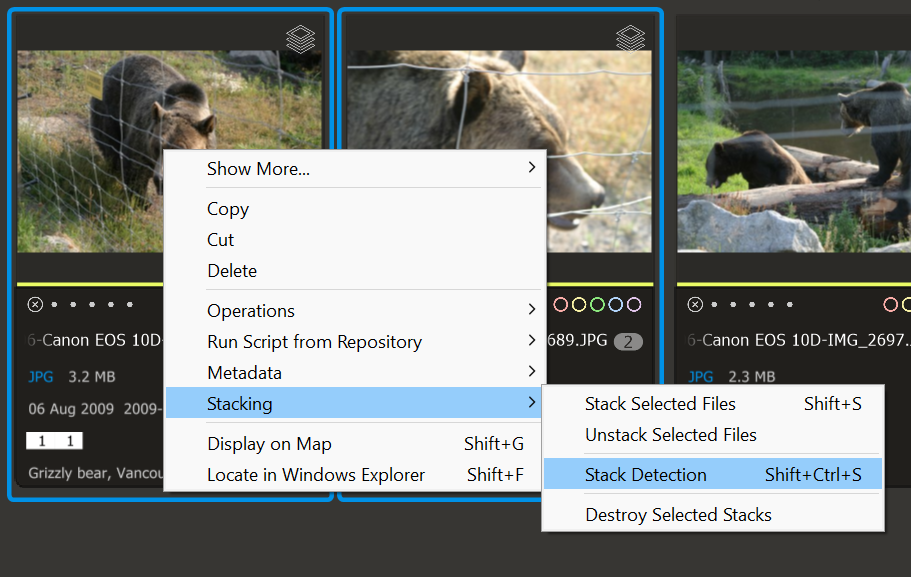
Task: Click the fifth star dot on first card
Action: [x=130, y=304]
